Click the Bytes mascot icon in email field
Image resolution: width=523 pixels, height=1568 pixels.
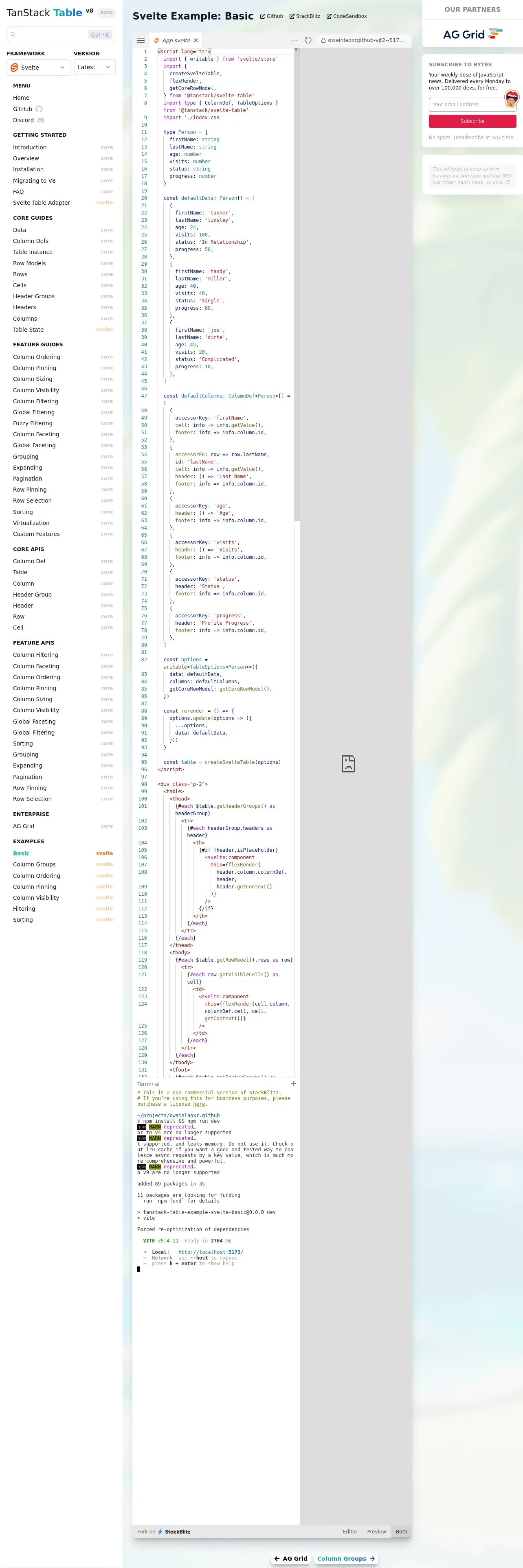tap(511, 98)
